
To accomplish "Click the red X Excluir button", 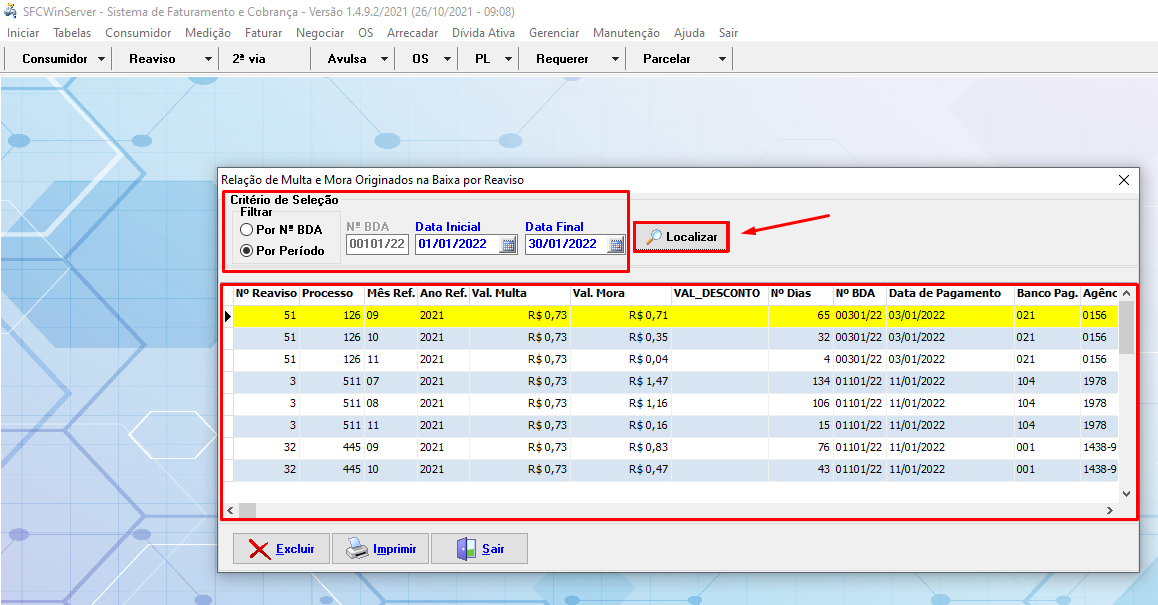I will [282, 549].
